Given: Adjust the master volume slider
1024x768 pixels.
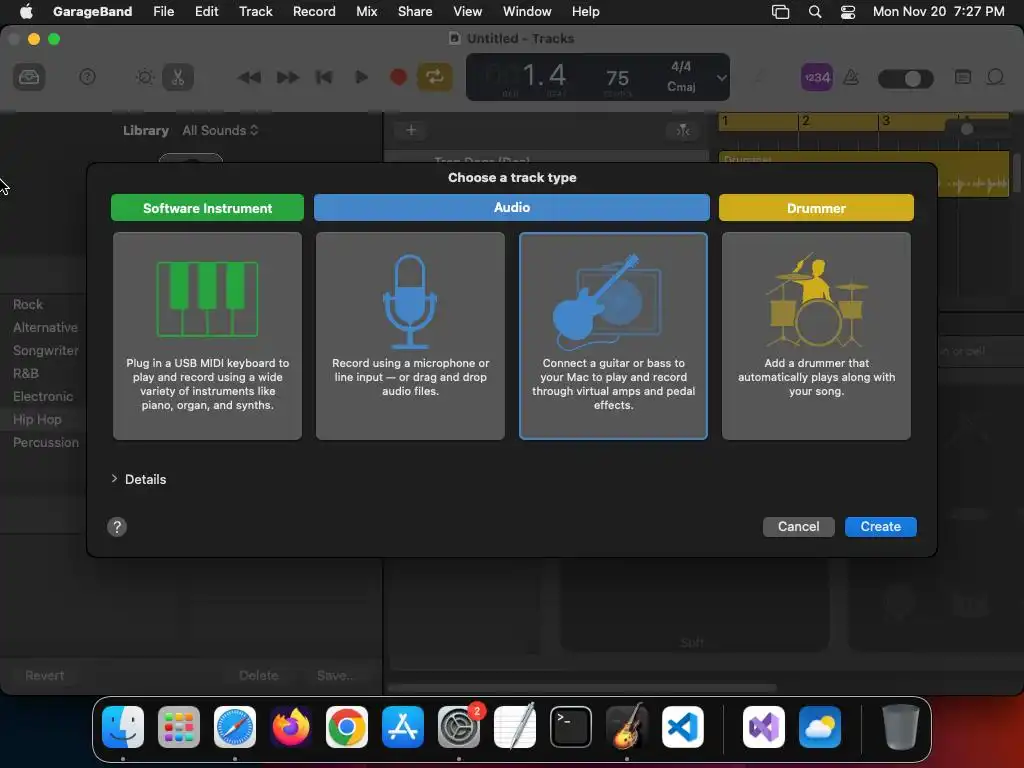Looking at the screenshot, I should pos(906,79).
